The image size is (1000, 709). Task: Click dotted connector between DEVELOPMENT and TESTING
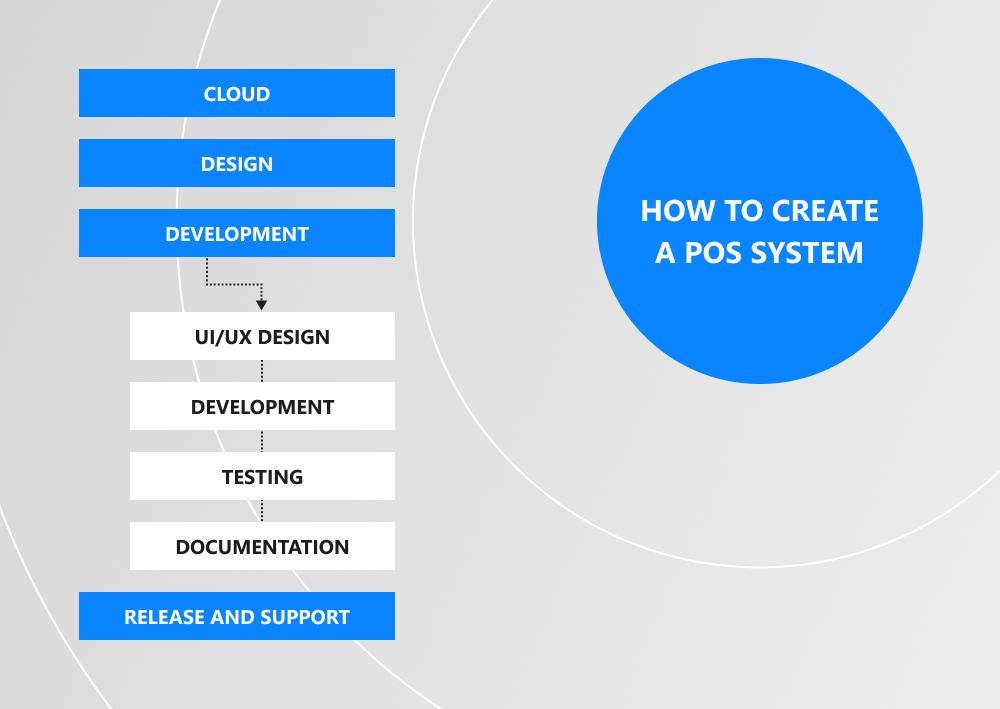point(262,441)
